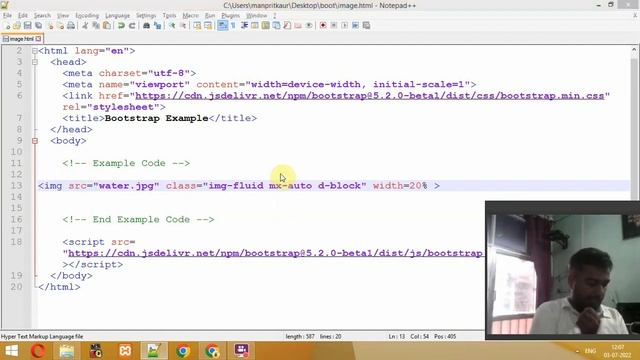Toggle the Function List panel
640x360 pixels.
pyautogui.click(x=287, y=26)
